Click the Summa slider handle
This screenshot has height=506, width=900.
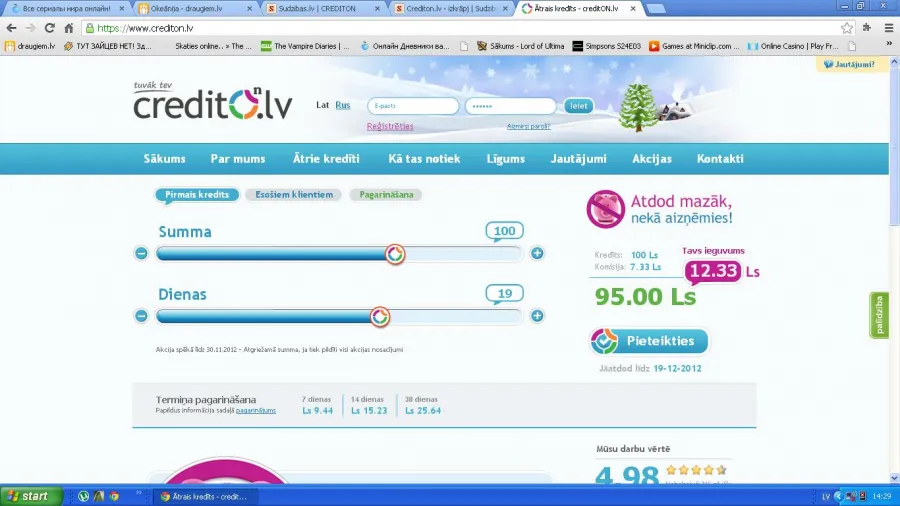395,254
